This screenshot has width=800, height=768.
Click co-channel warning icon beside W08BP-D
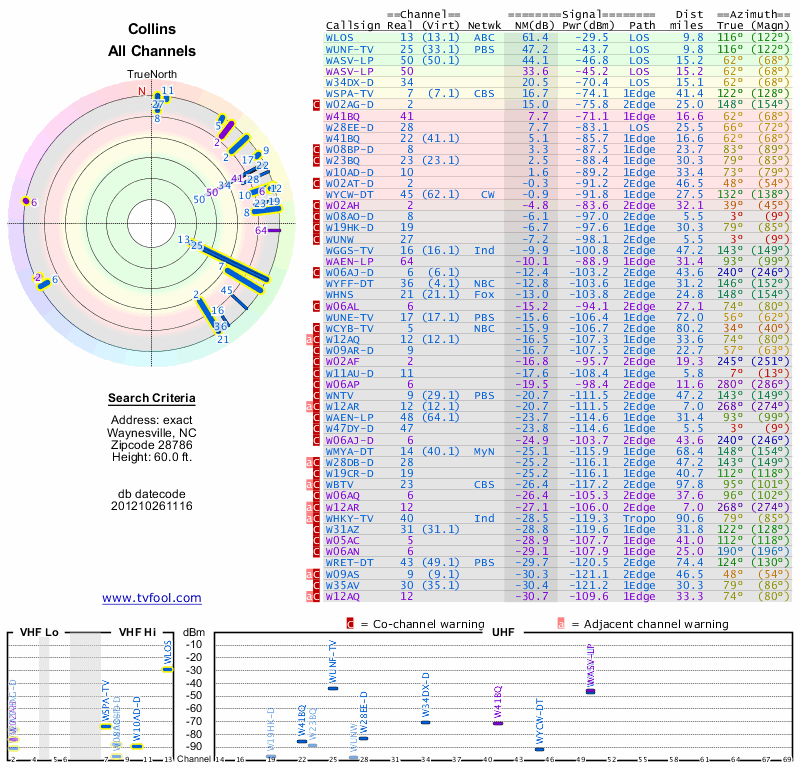(x=316, y=150)
